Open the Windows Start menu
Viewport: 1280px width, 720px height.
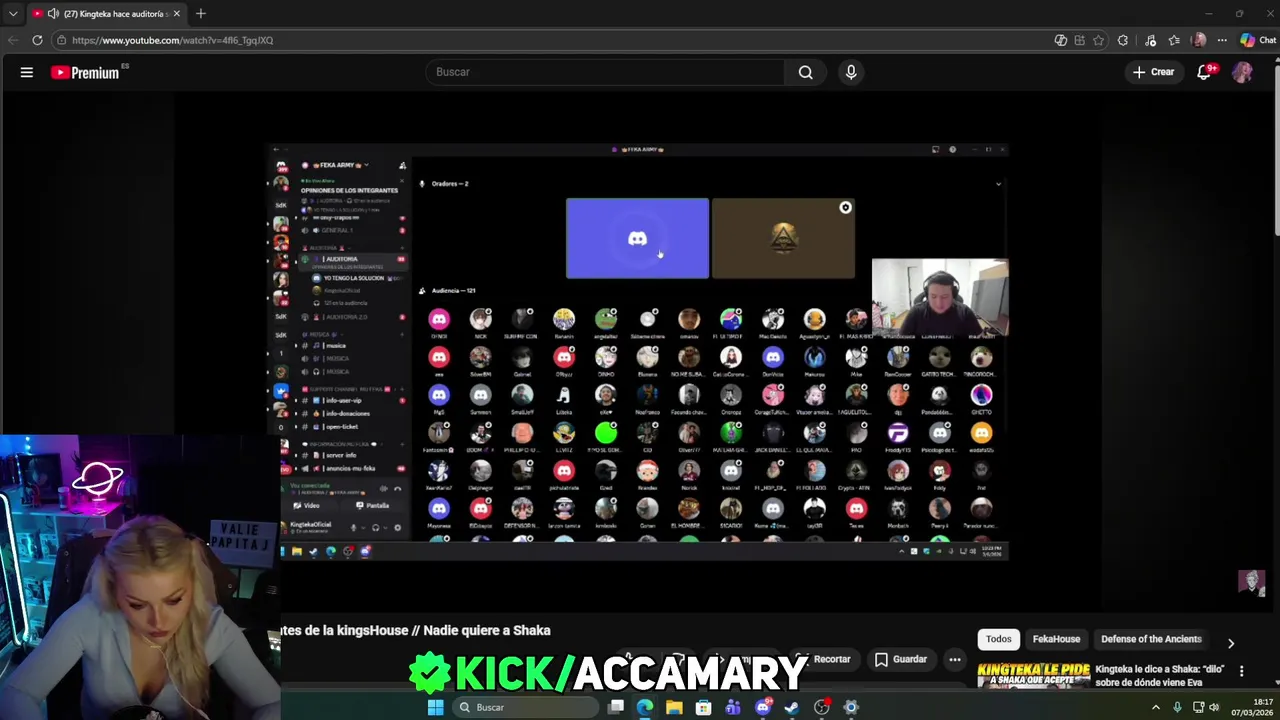click(x=435, y=707)
